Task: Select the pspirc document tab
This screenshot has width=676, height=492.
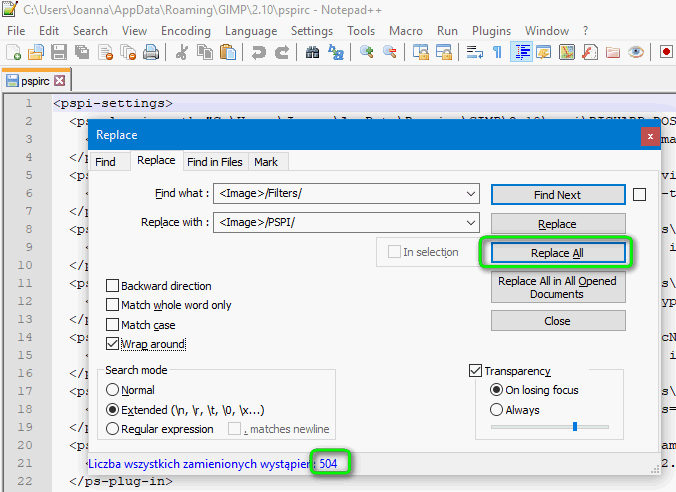Action: (x=35, y=81)
